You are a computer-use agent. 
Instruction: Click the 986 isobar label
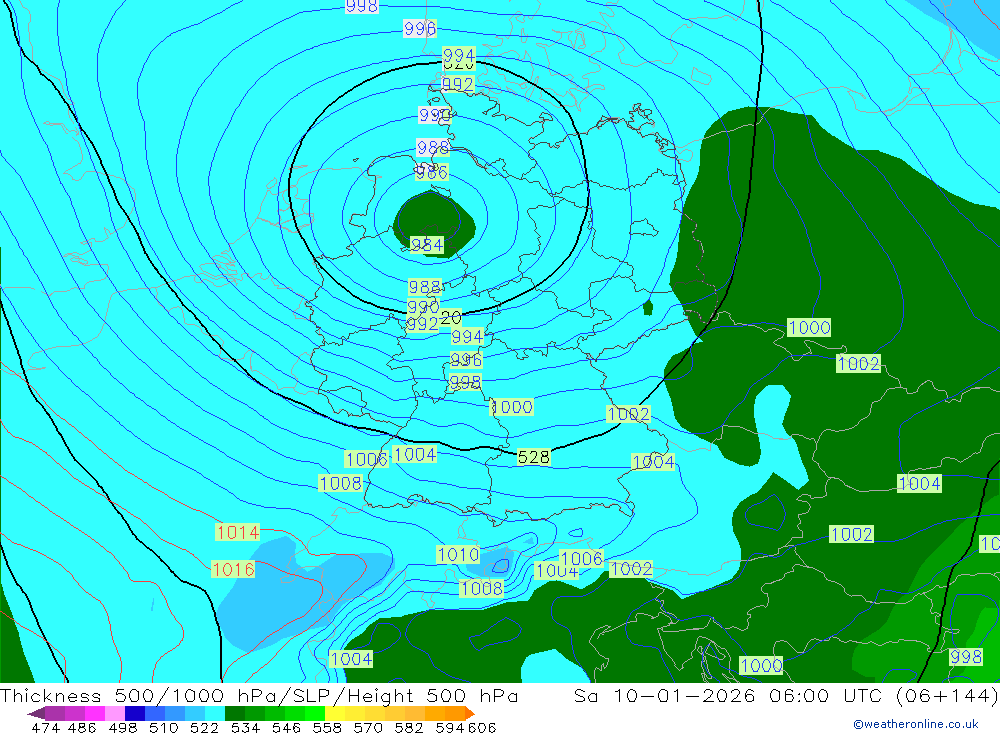432,172
